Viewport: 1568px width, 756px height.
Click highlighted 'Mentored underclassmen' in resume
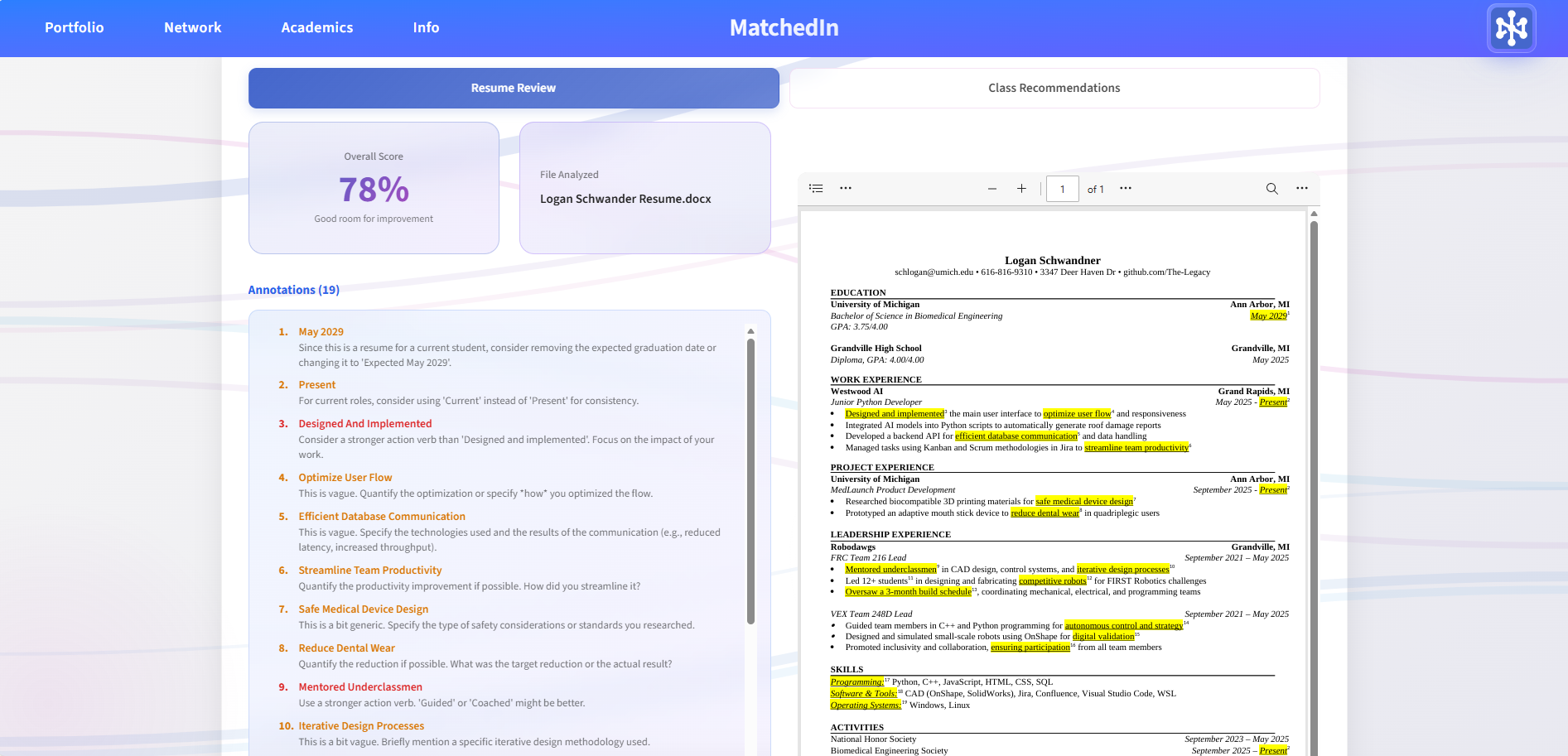pyautogui.click(x=890, y=569)
